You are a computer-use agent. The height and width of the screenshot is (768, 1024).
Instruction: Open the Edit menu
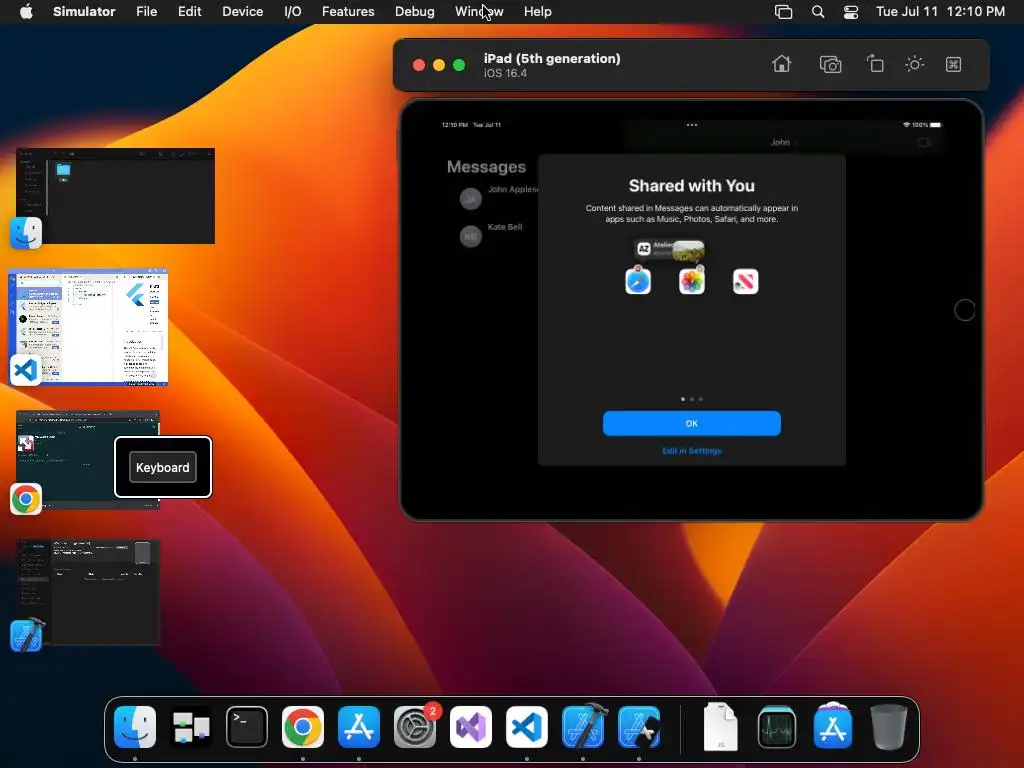(189, 11)
